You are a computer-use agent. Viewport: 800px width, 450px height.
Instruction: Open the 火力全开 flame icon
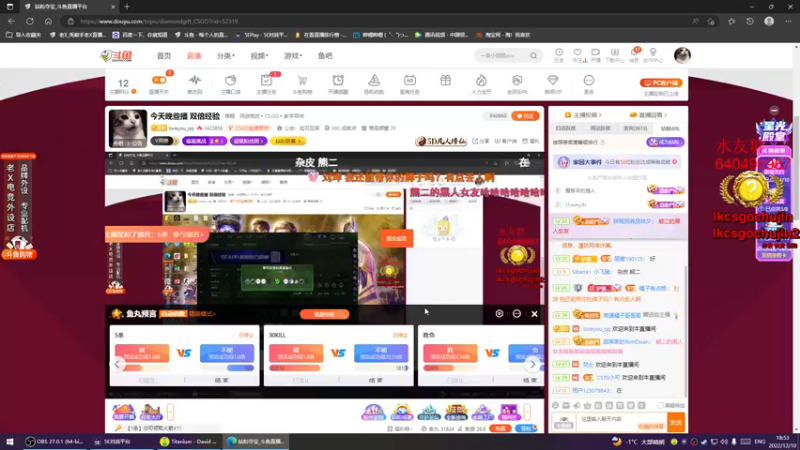[481, 81]
